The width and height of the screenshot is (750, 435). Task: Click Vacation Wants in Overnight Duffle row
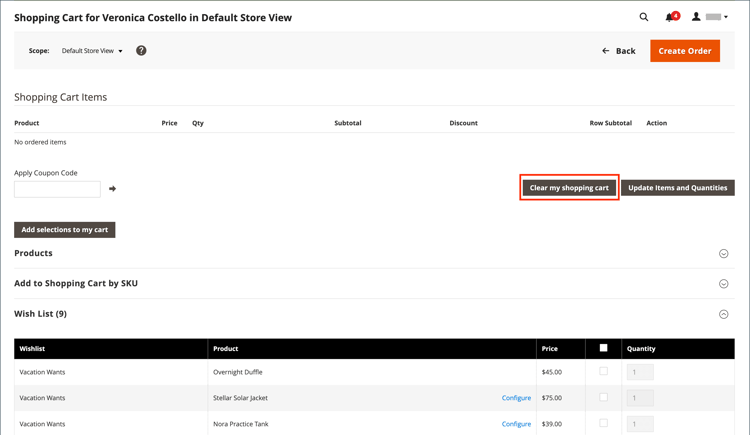pyautogui.click(x=42, y=372)
